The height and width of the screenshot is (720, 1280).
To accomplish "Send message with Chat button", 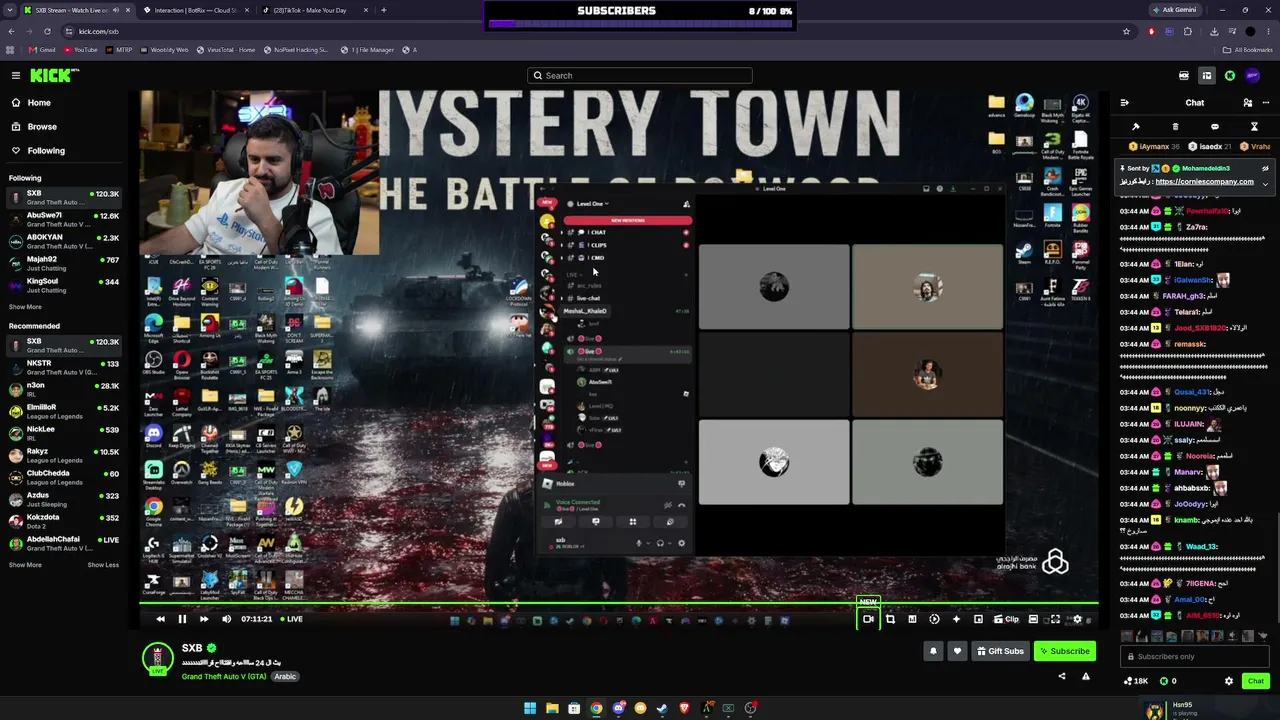I will [1256, 681].
